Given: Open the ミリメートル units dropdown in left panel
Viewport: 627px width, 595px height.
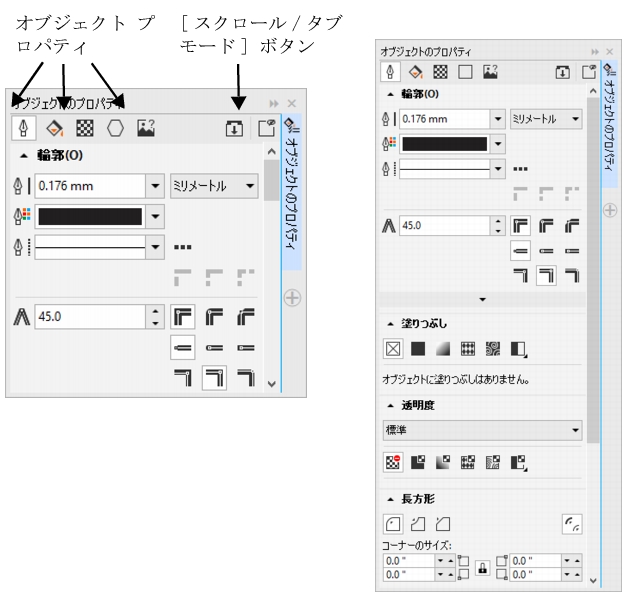Looking at the screenshot, I should pyautogui.click(x=214, y=186).
